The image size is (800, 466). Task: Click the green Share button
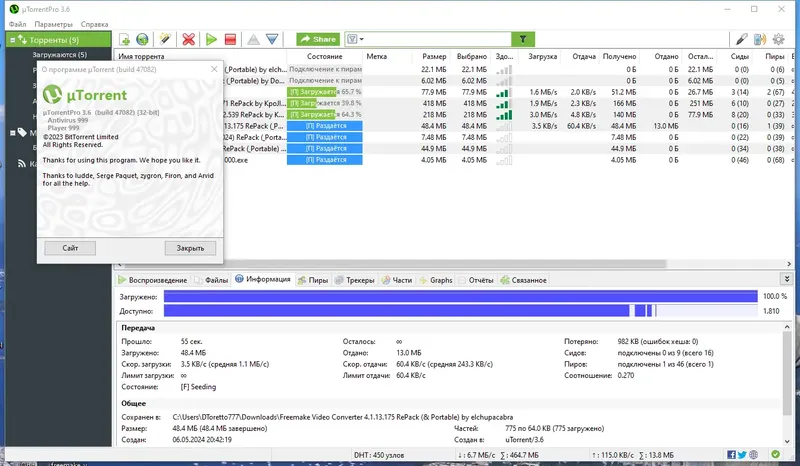[318, 39]
